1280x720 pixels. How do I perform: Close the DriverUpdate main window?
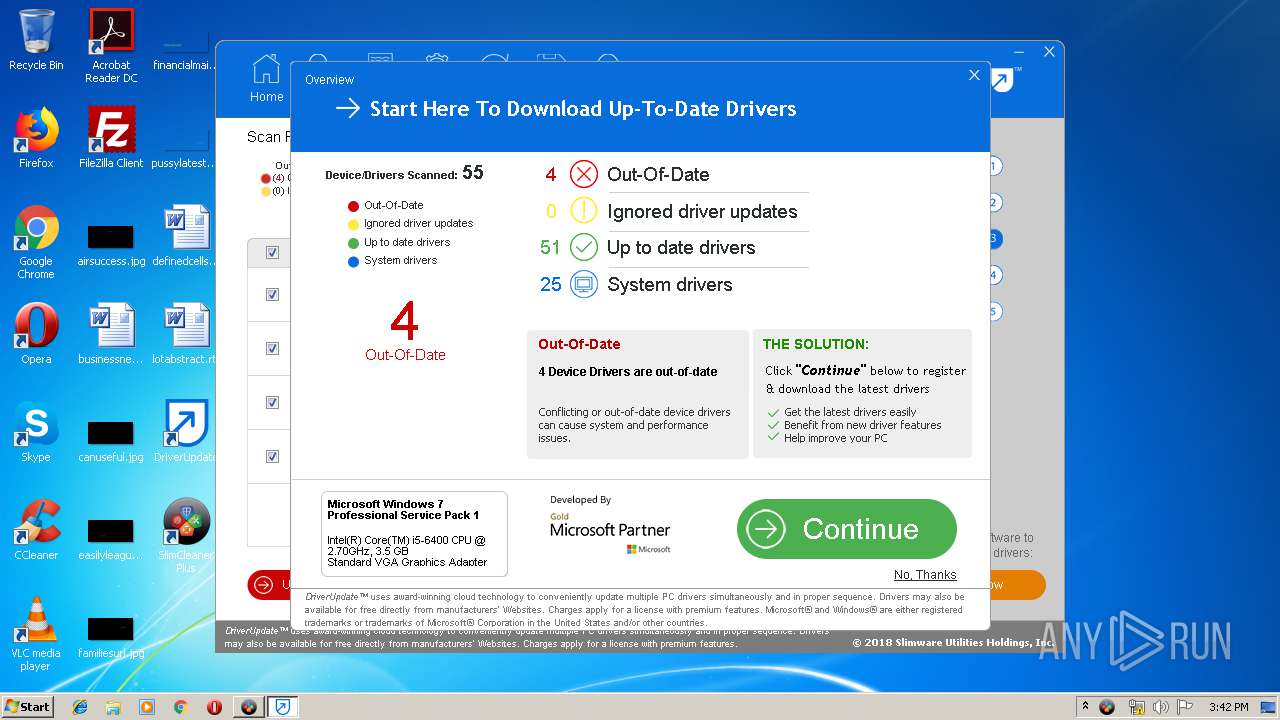coord(1049,52)
